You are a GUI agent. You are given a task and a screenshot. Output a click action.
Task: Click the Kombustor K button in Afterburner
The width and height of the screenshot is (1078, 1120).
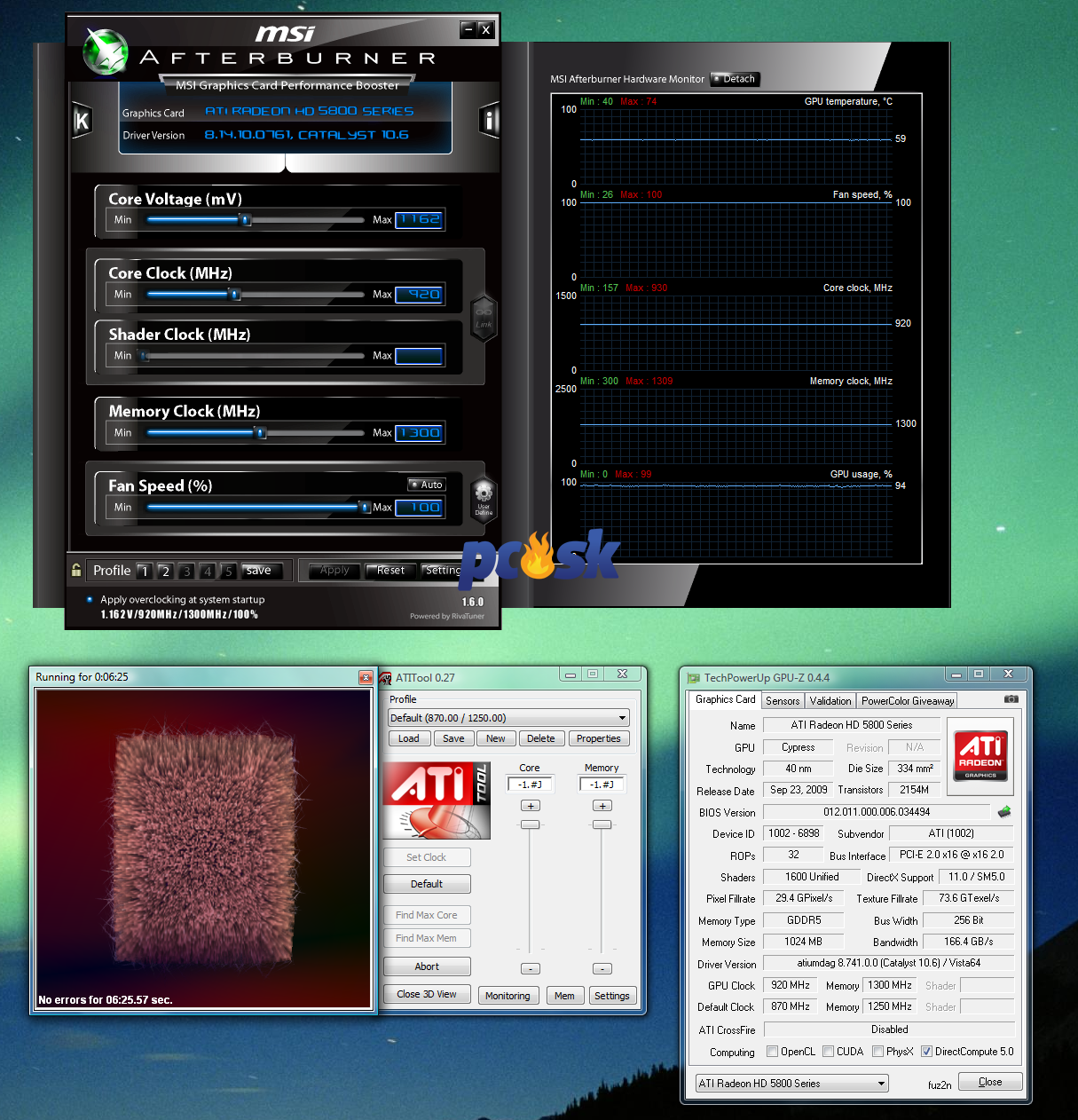tap(82, 121)
